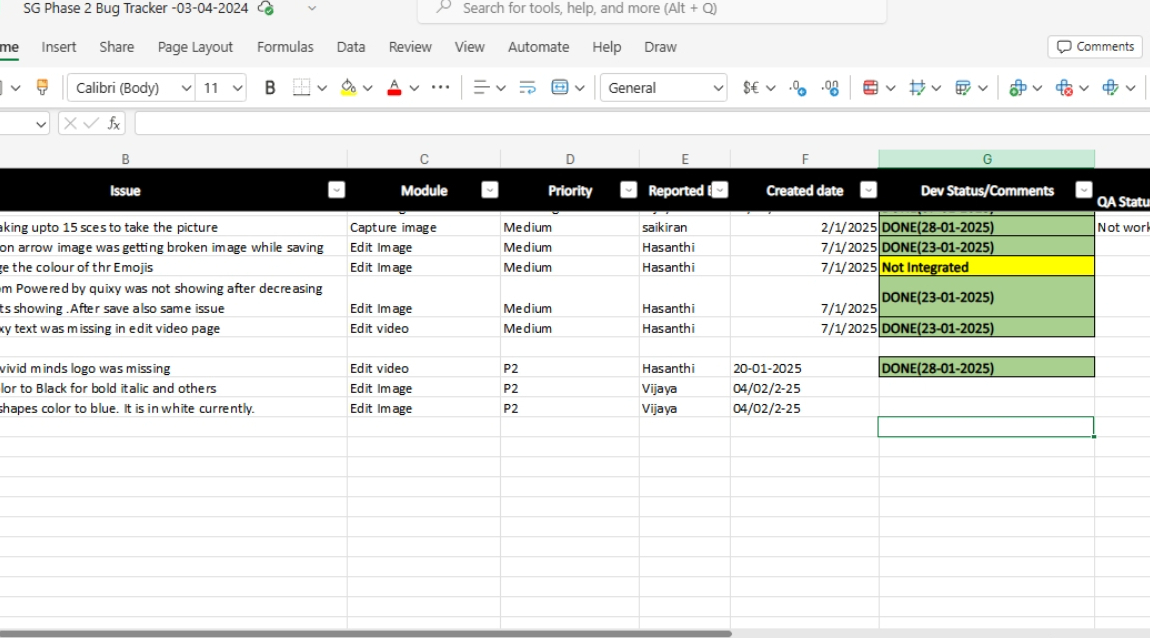
Task: Click the horizontal scrollbar thumb
Action: click(x=365, y=633)
